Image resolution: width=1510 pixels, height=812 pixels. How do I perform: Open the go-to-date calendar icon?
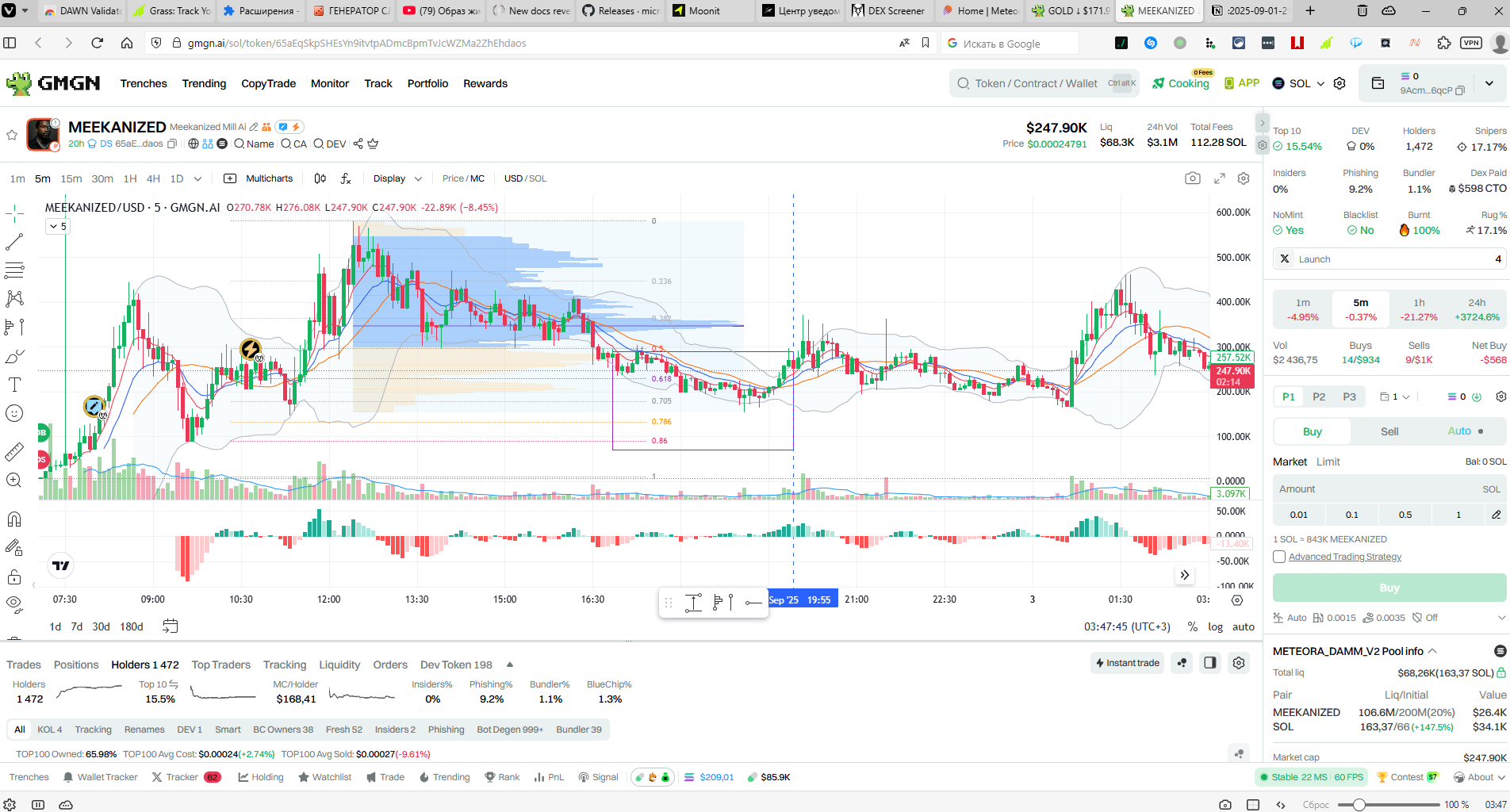click(x=170, y=626)
